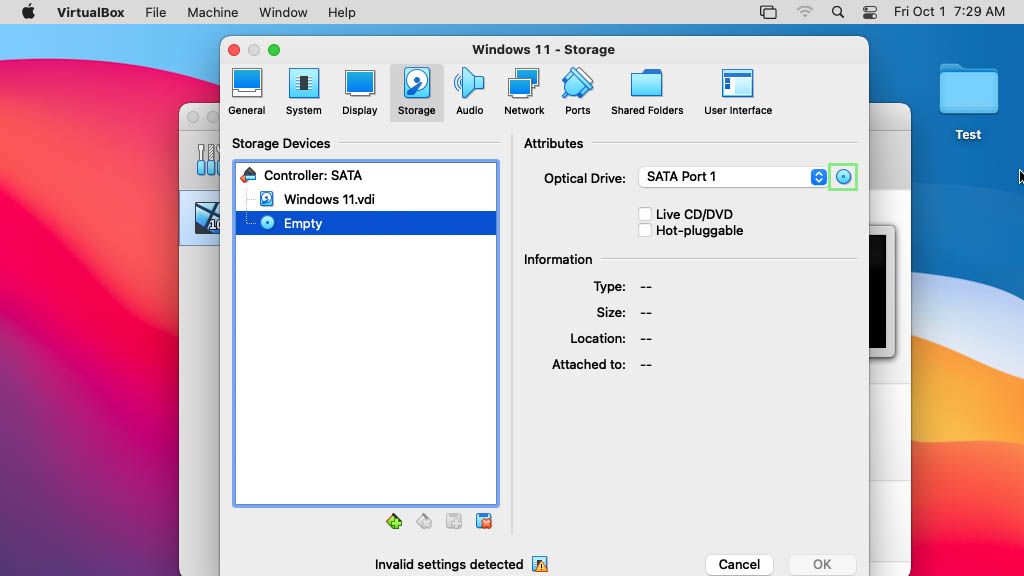Switch to the System settings icon

pyautogui.click(x=303, y=92)
